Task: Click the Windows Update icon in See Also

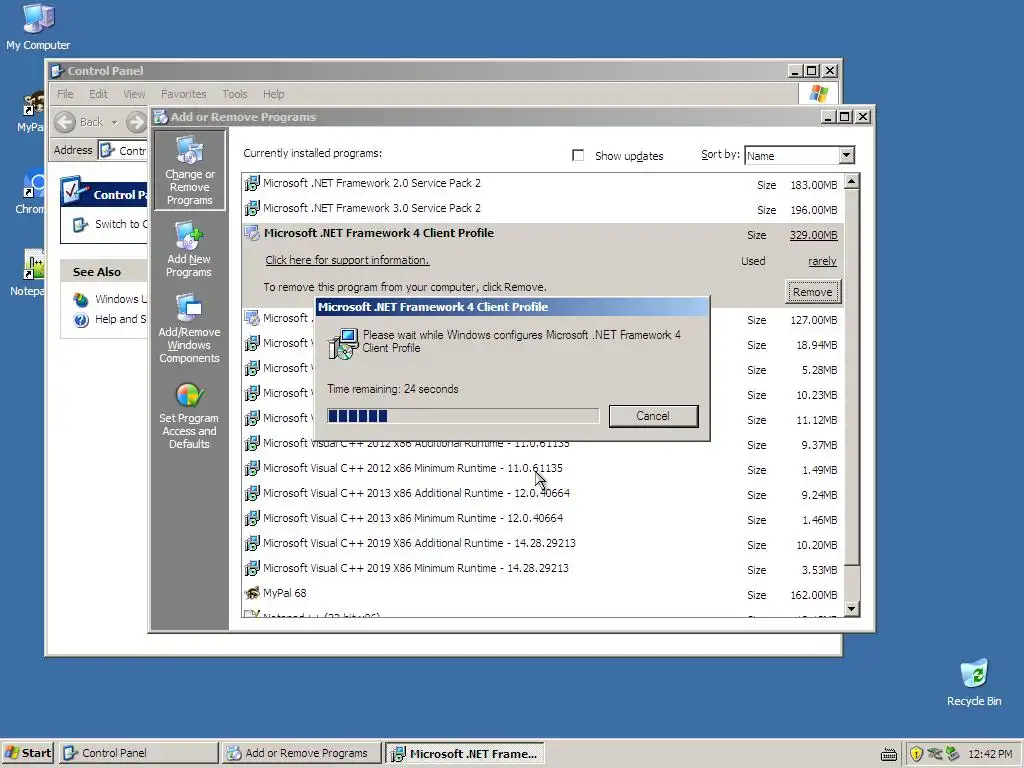Action: (x=81, y=300)
